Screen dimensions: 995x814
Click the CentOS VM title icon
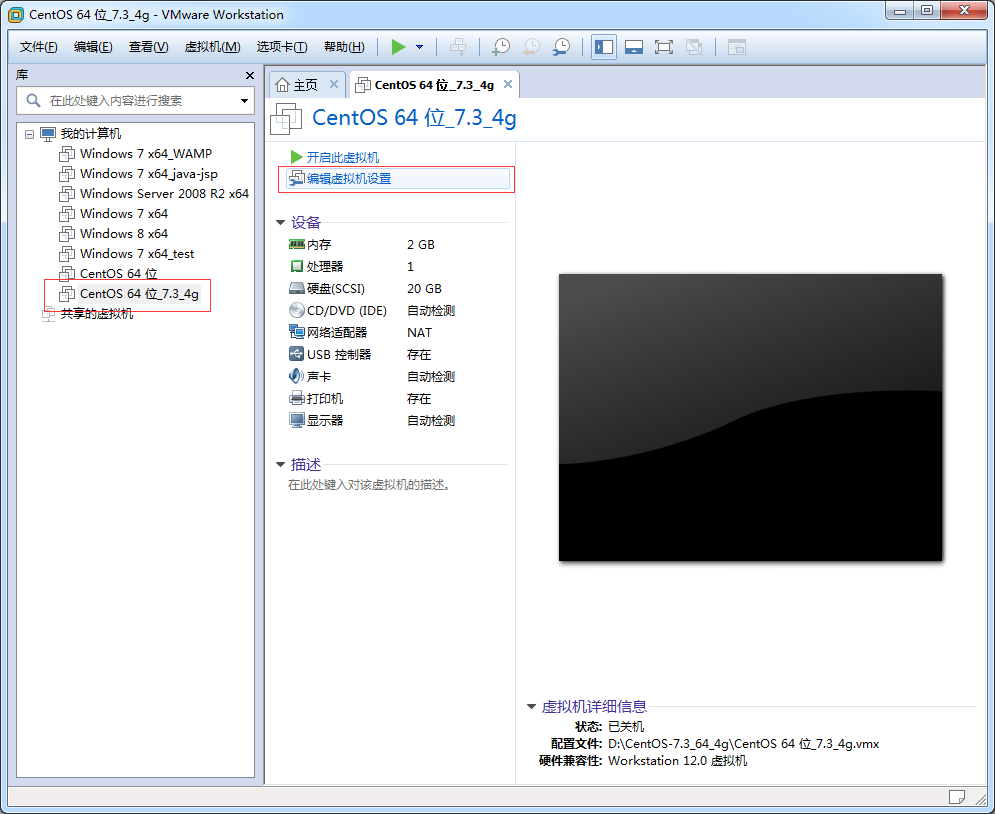[x=286, y=118]
